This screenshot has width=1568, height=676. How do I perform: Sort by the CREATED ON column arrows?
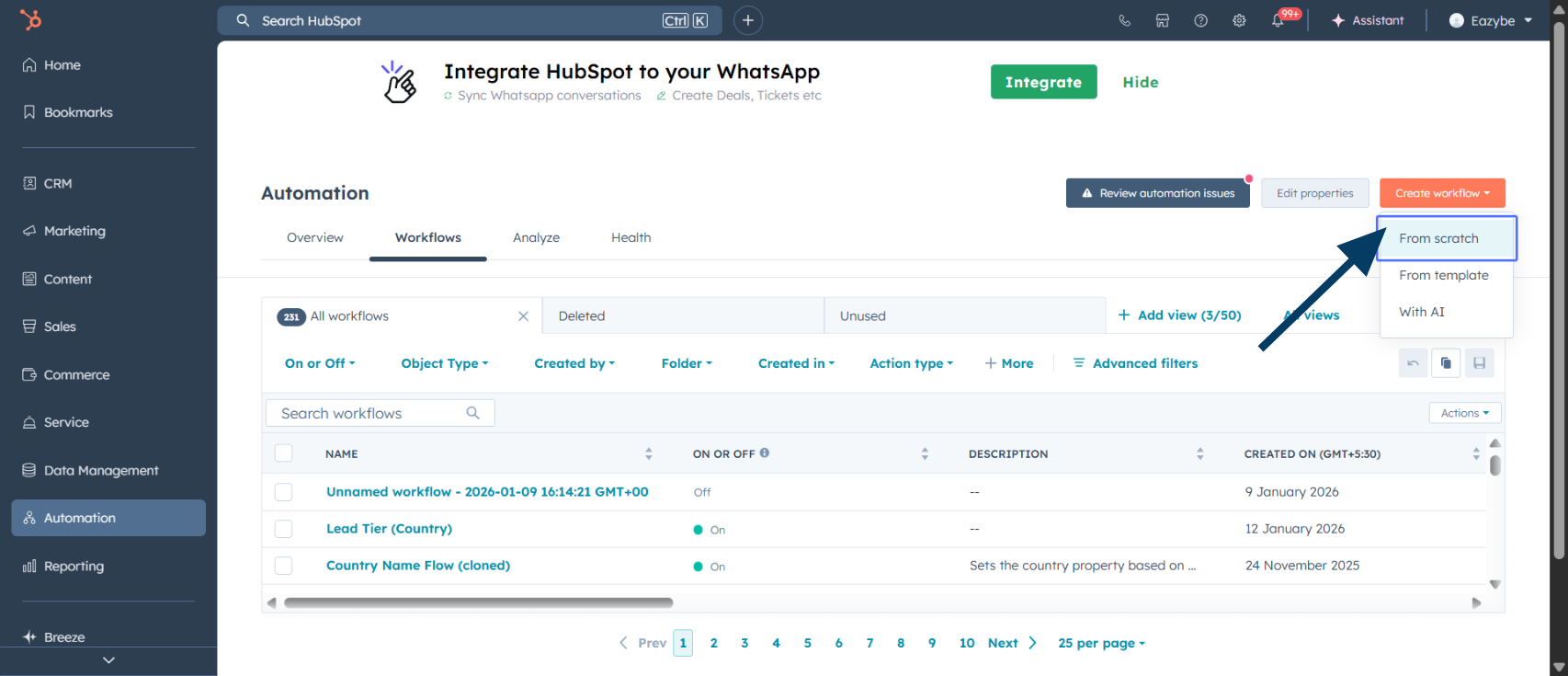(1476, 453)
